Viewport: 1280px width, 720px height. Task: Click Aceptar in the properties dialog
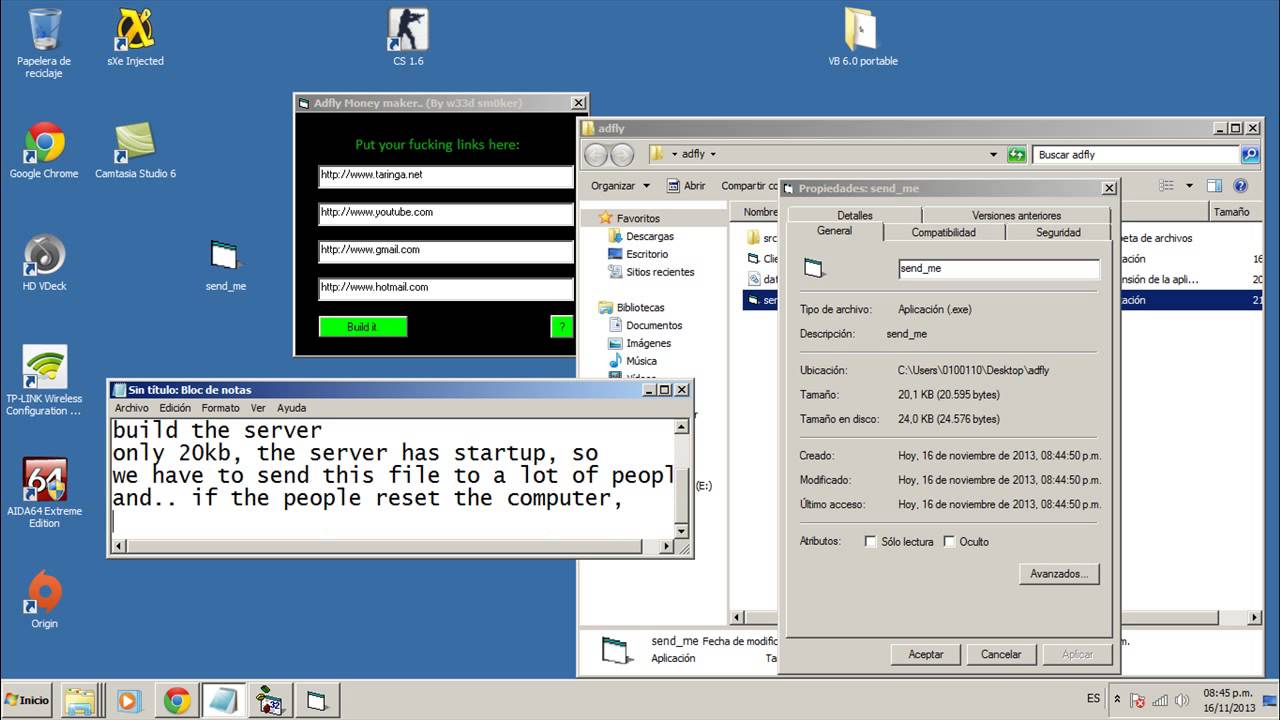click(926, 654)
